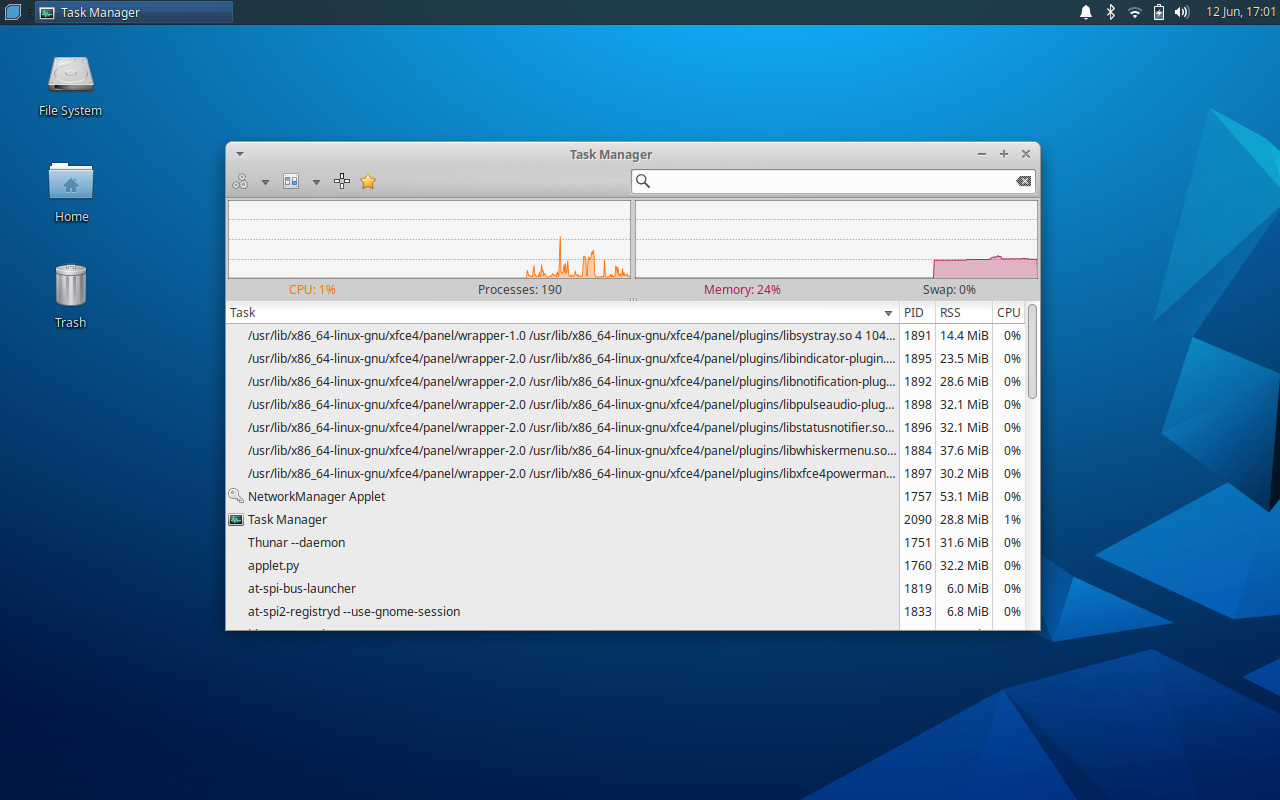Click the process settings gears icon
This screenshot has height=800, width=1280.
[x=239, y=181]
